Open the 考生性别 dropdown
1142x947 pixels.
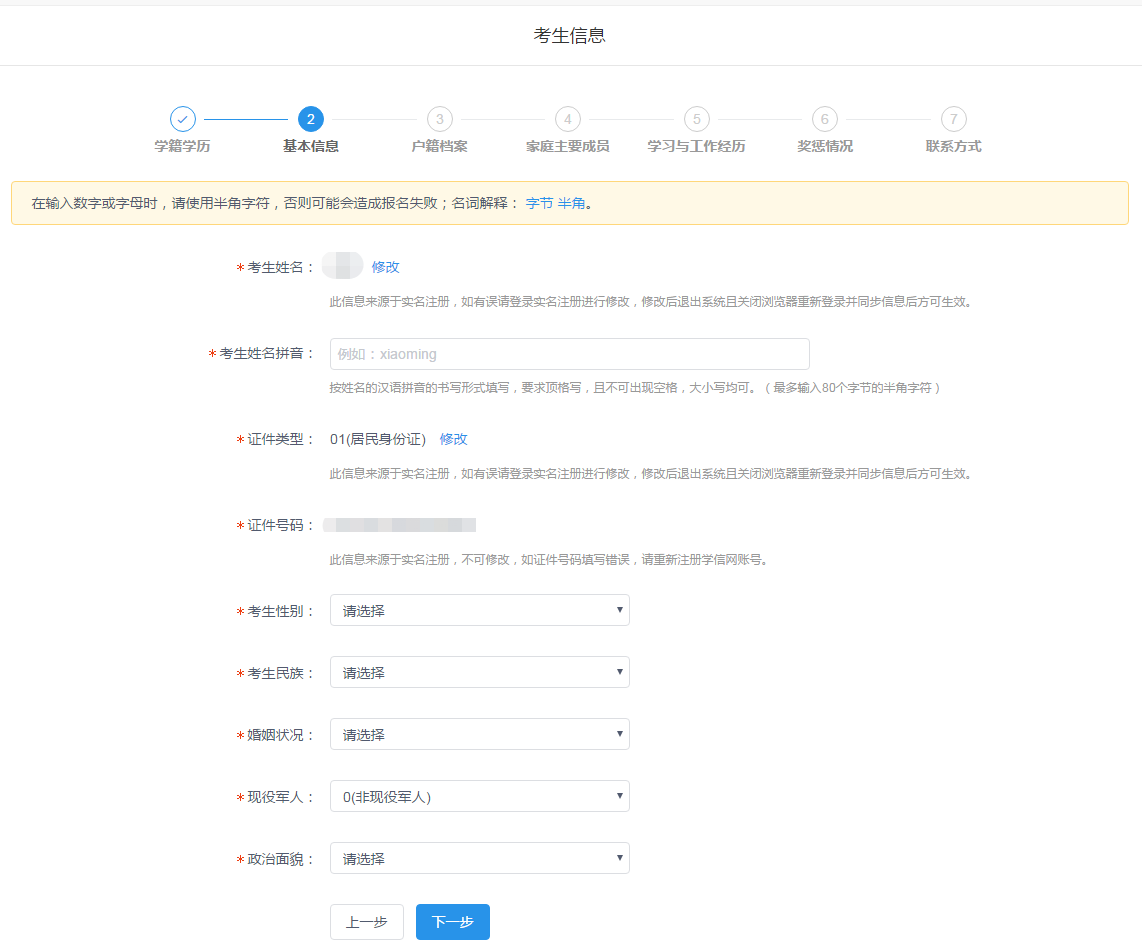[x=479, y=610]
